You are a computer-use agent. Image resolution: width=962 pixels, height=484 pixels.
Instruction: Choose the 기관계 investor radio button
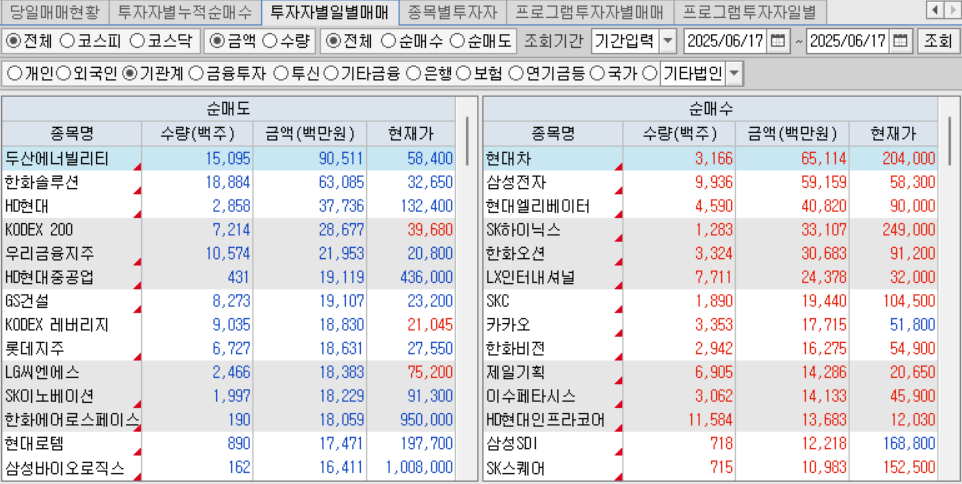click(x=129, y=74)
